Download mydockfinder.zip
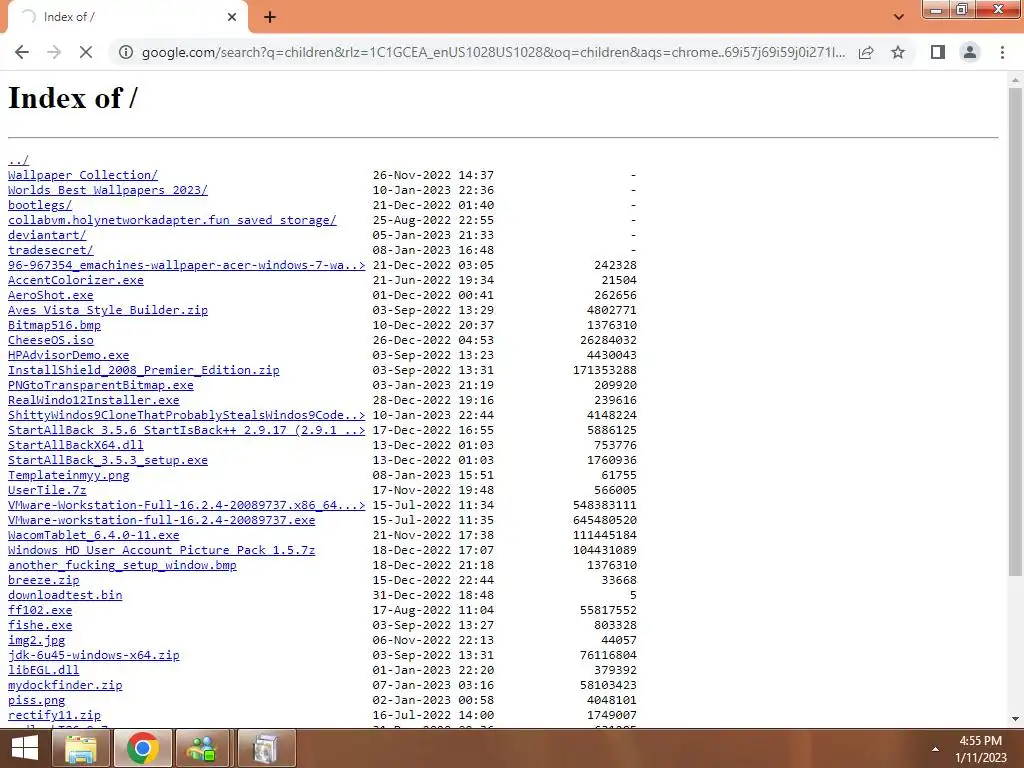The image size is (1024, 768). coord(65,686)
